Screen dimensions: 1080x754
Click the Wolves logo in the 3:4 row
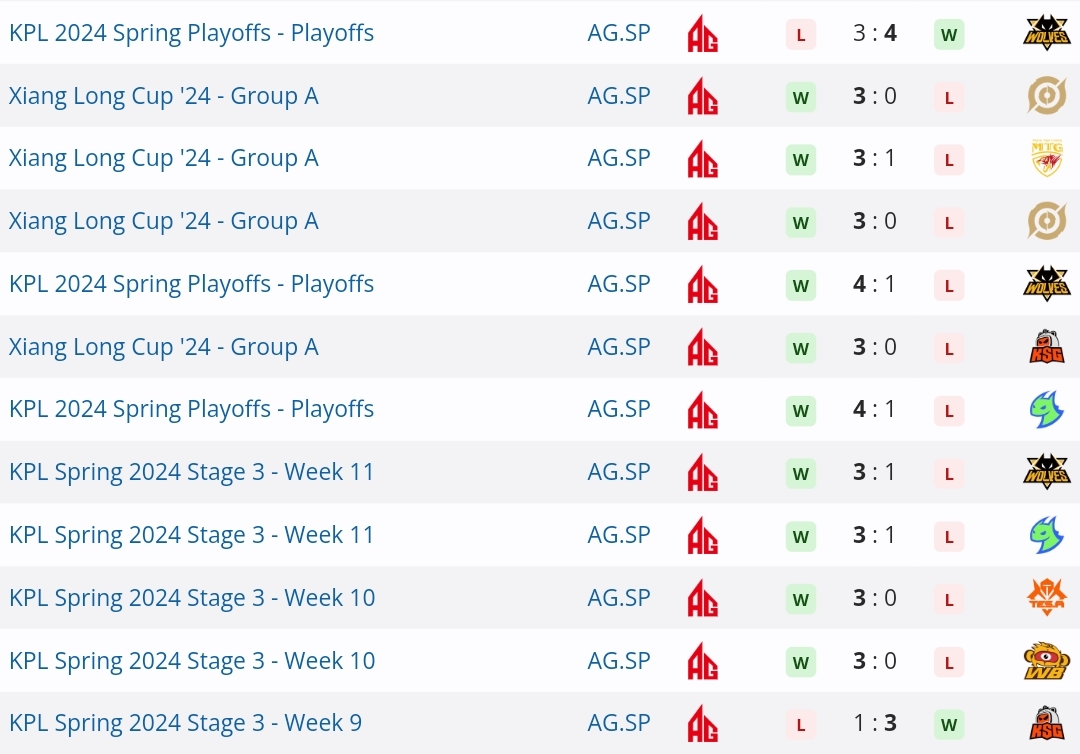point(1046,32)
